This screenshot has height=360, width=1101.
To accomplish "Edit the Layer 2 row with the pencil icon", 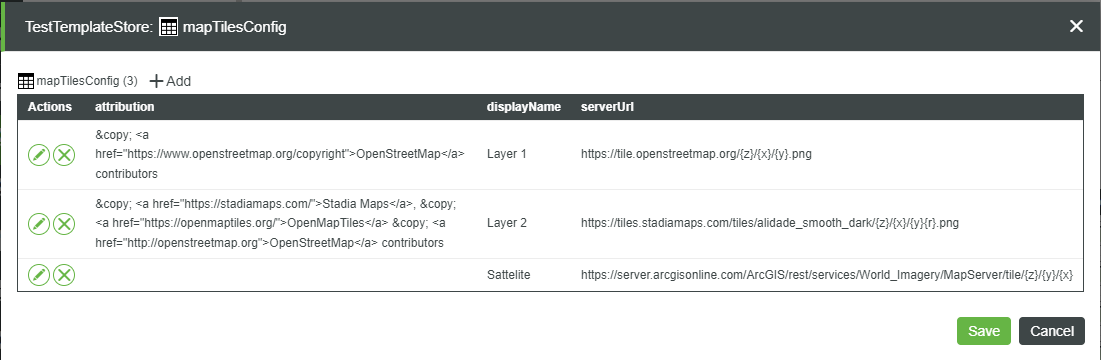I will (39, 224).
